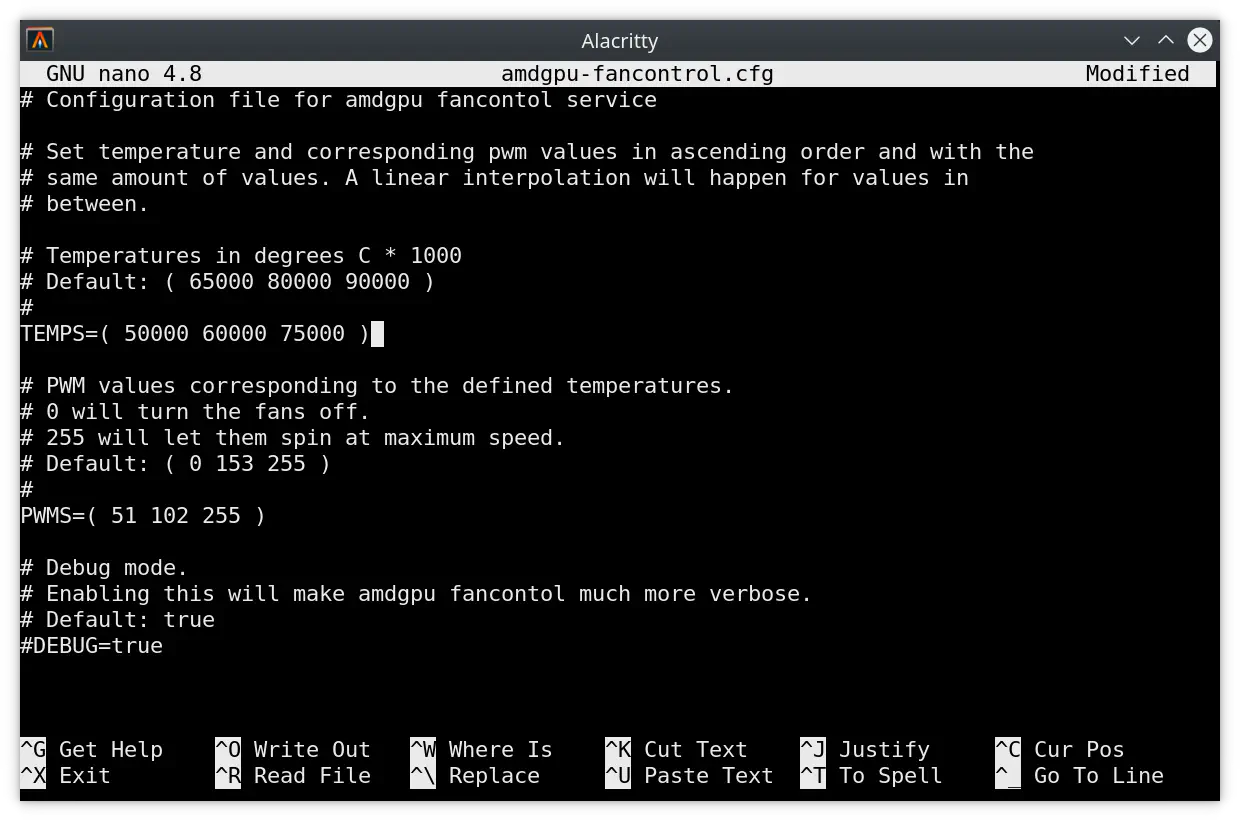Click the ^K Cut Text shortcut
Screen dimensions: 1240x821
click(676, 750)
